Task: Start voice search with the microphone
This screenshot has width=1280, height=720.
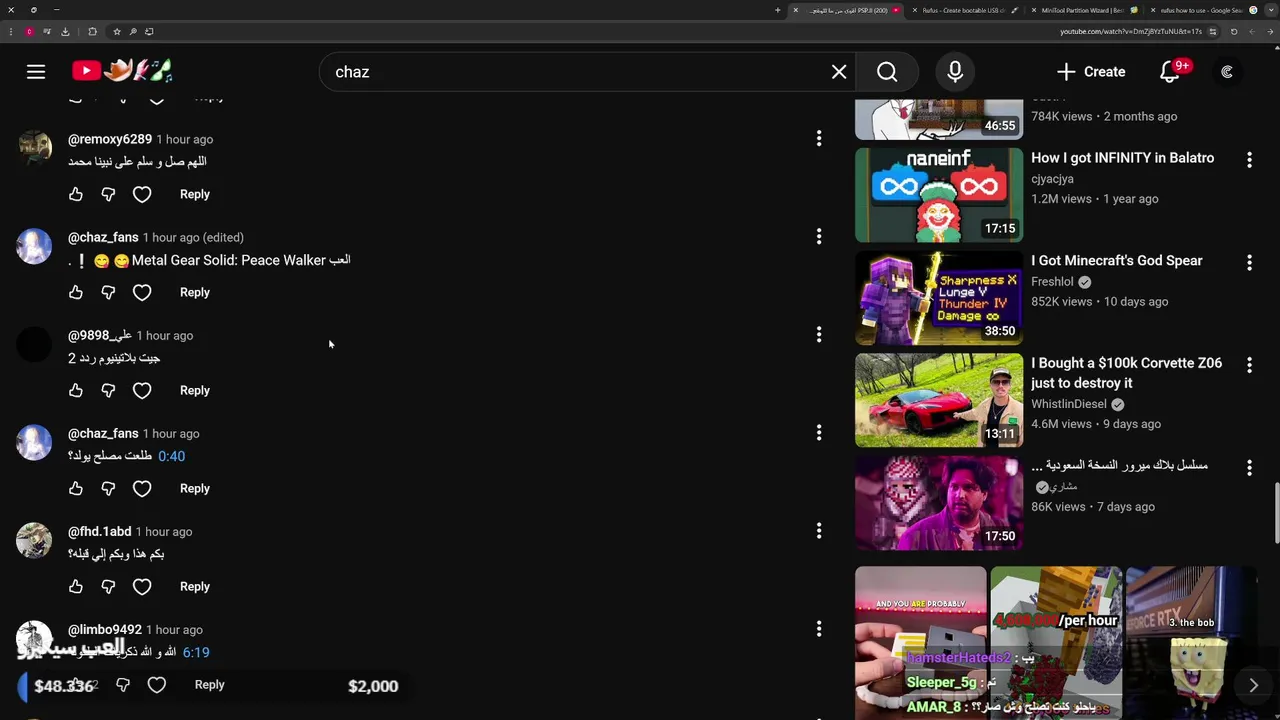Action: point(955,72)
